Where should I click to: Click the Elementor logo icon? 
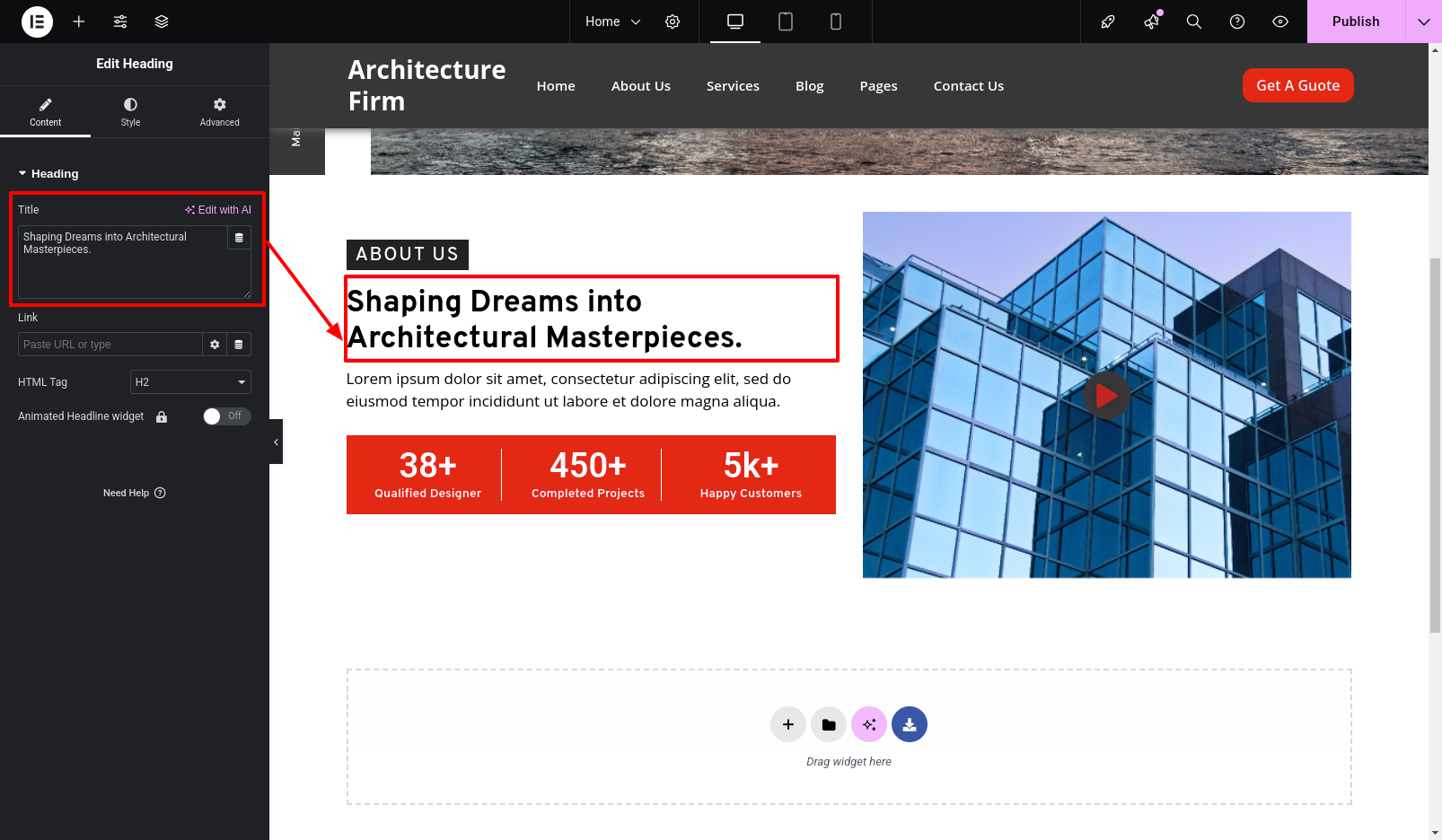[37, 22]
